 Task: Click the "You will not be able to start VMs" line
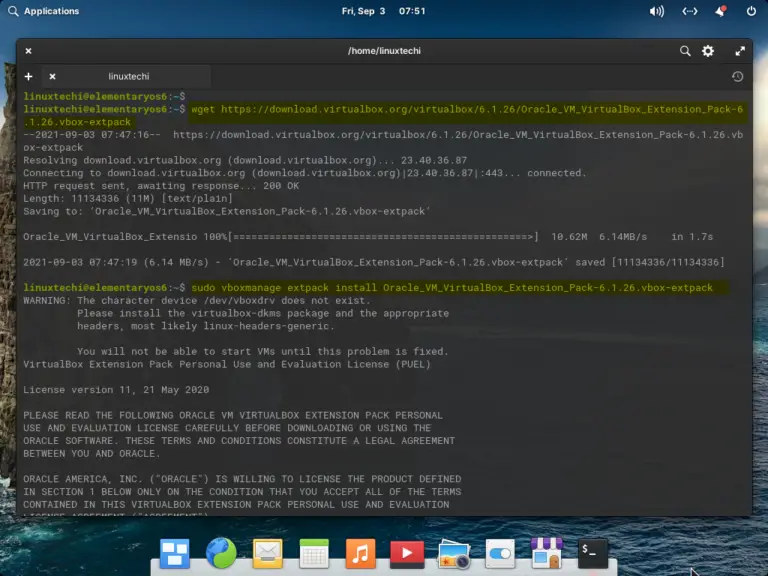(x=263, y=352)
